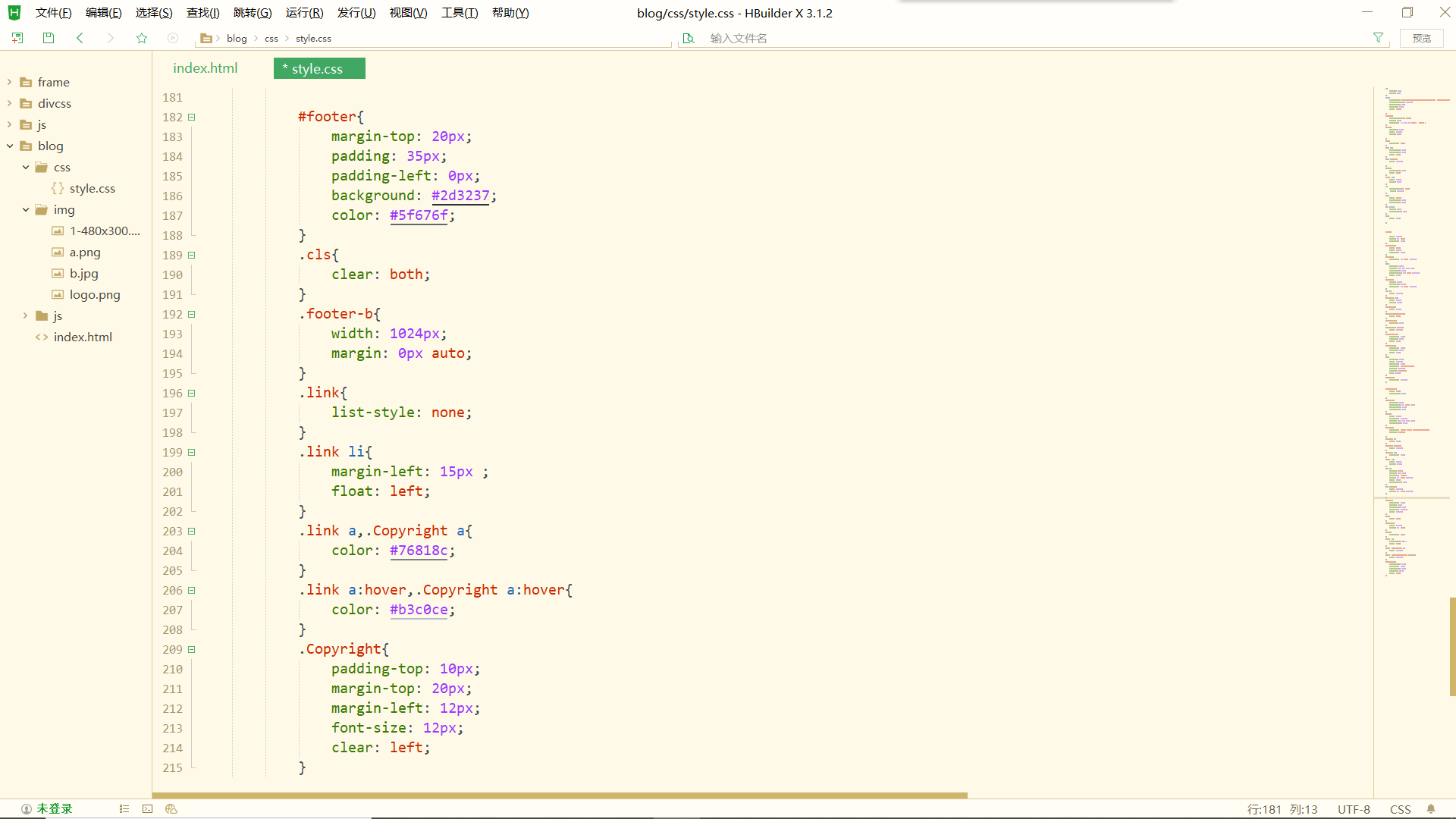Click the 预览 preview button
Screen dimensions: 1456x819
pos(1422,38)
